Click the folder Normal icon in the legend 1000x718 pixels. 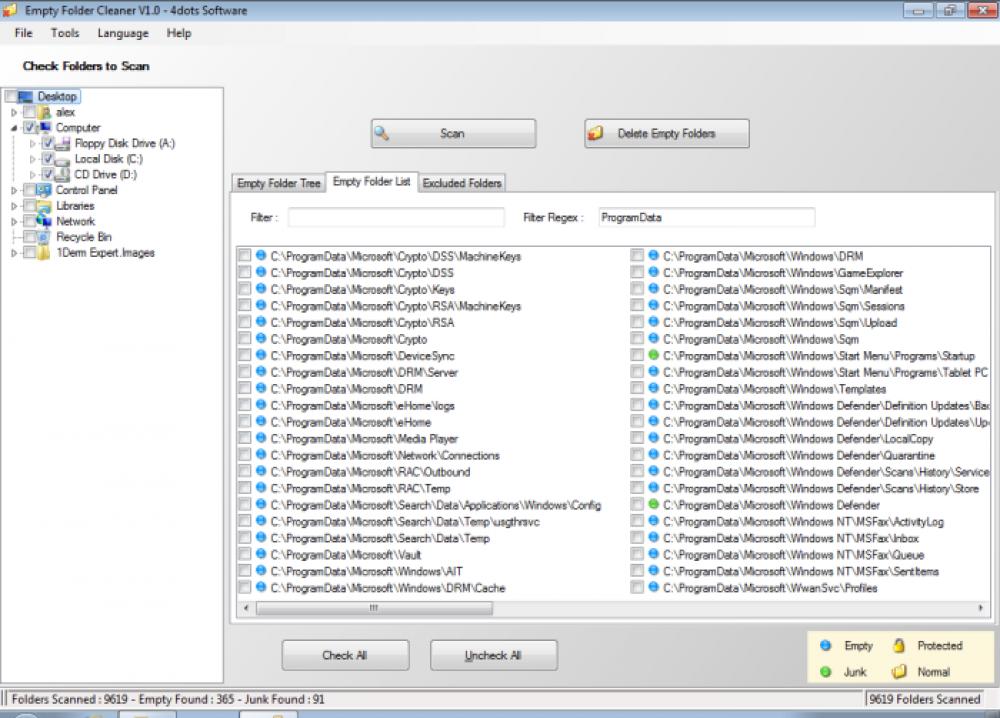pyautogui.click(x=900, y=671)
